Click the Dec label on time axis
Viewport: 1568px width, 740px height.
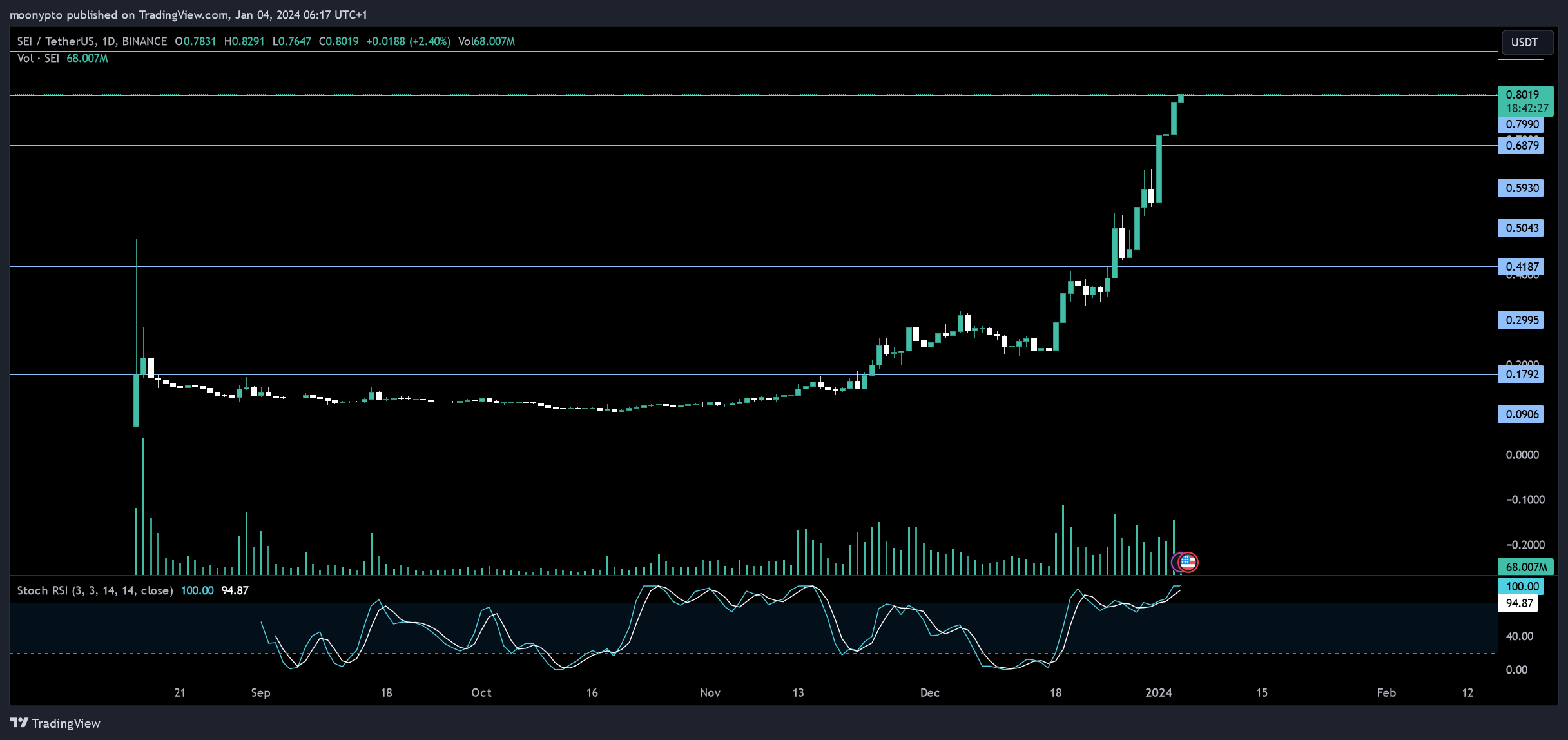929,693
